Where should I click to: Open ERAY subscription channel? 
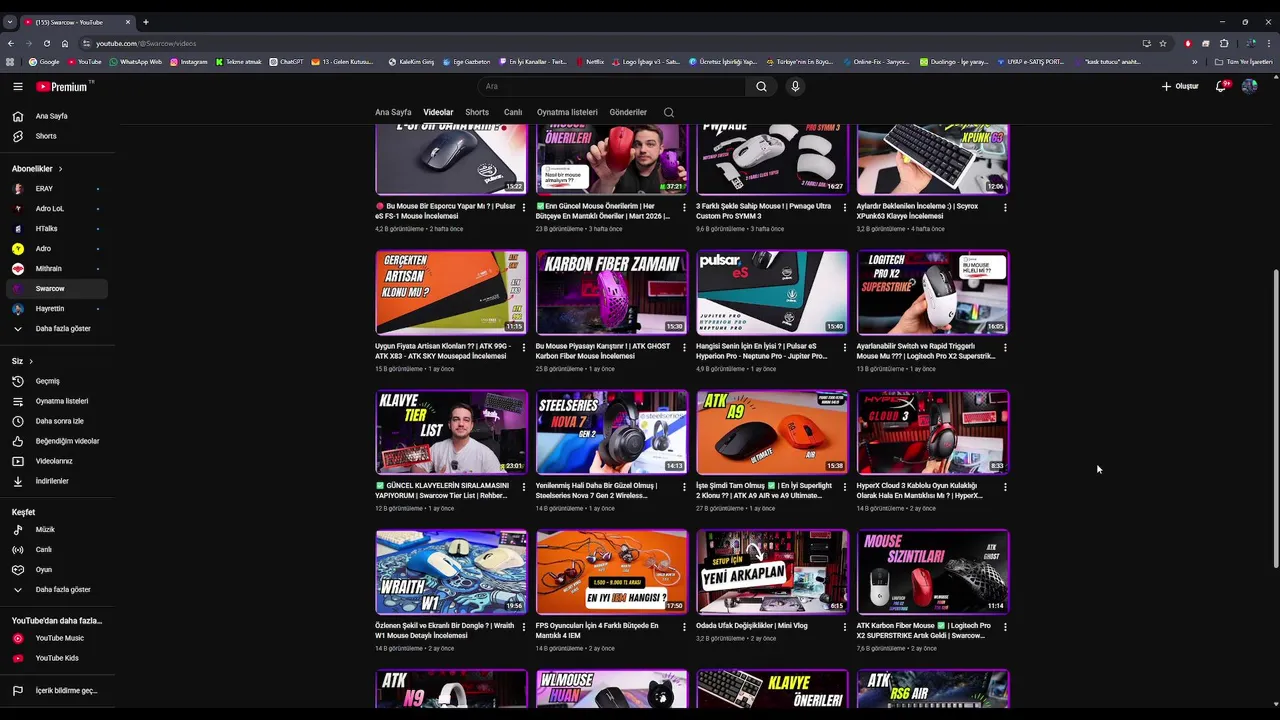(57, 189)
